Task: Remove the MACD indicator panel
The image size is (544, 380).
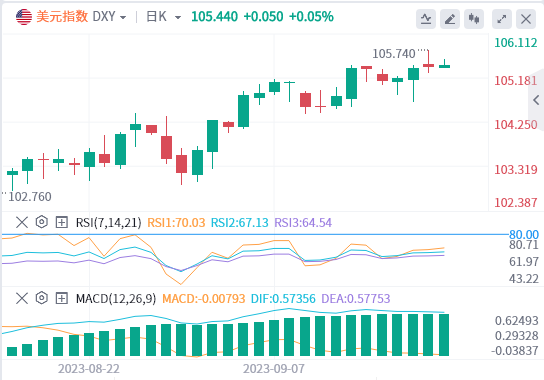Action: [22, 298]
